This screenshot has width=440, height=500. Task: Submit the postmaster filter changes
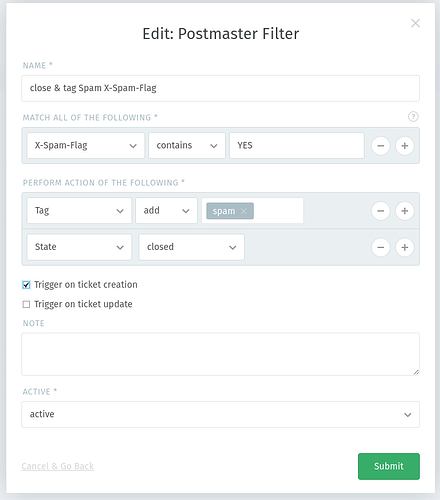389,466
